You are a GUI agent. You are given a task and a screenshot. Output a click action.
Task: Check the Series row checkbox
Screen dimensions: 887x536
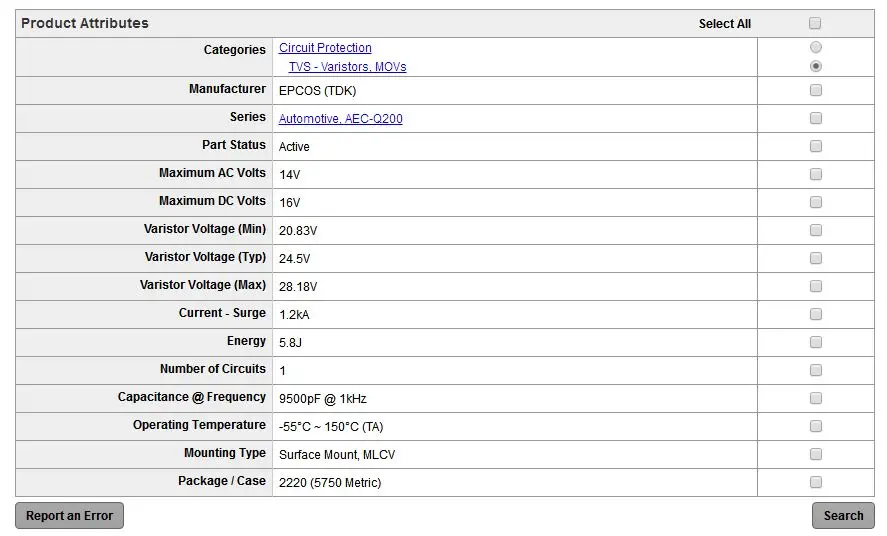point(816,118)
